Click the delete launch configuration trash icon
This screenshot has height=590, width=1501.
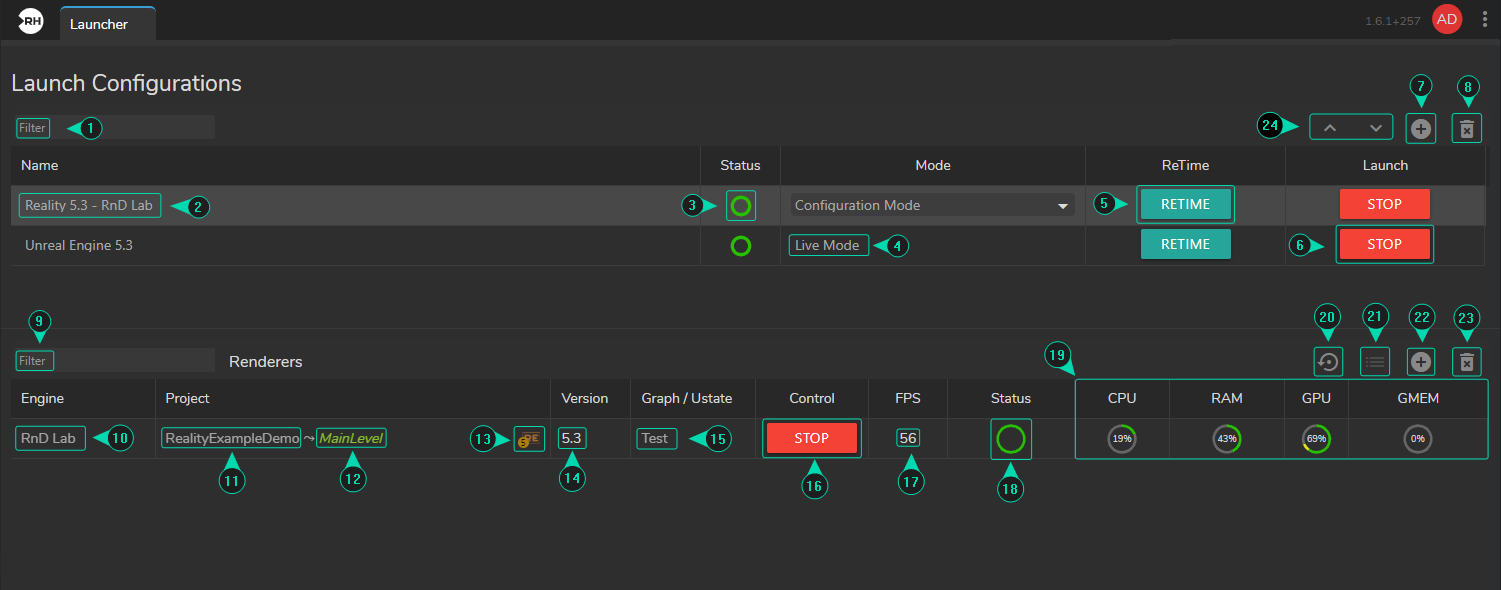1466,128
